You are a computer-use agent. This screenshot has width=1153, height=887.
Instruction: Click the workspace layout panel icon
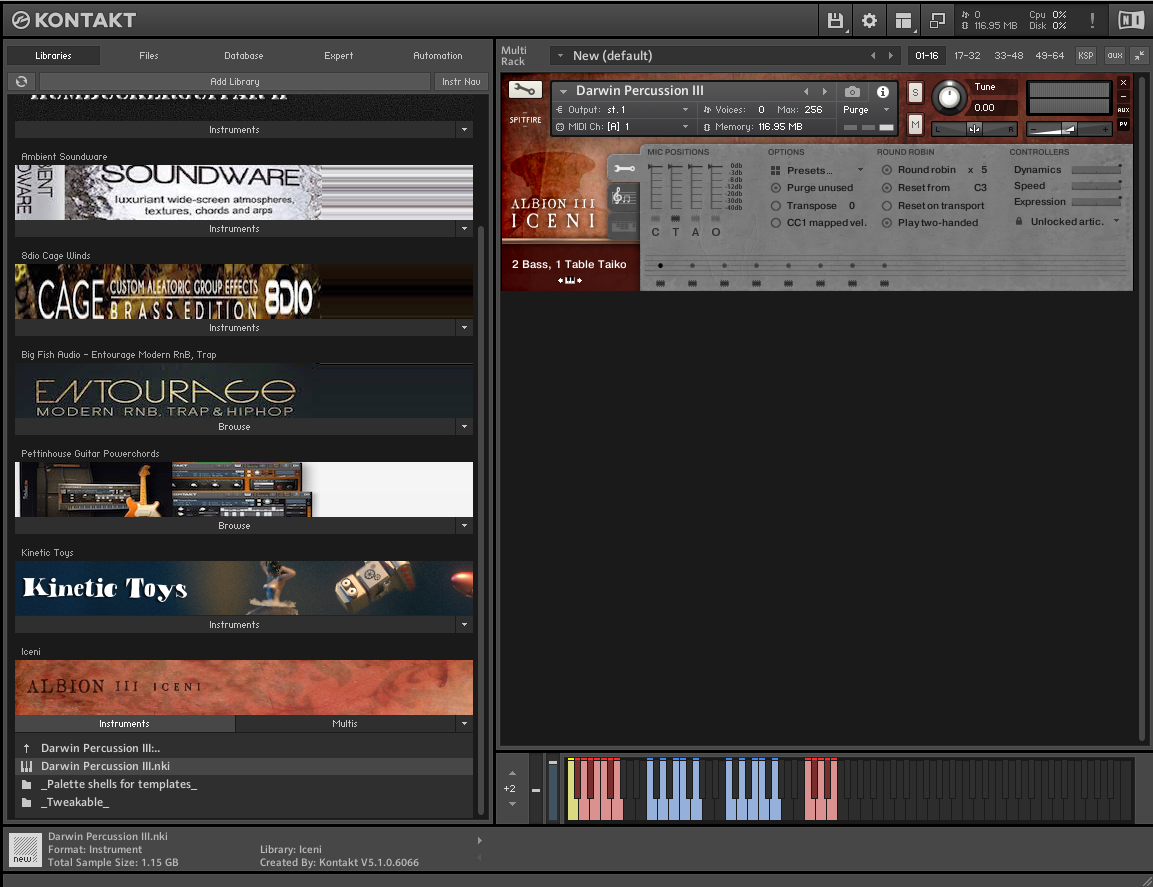(x=903, y=21)
